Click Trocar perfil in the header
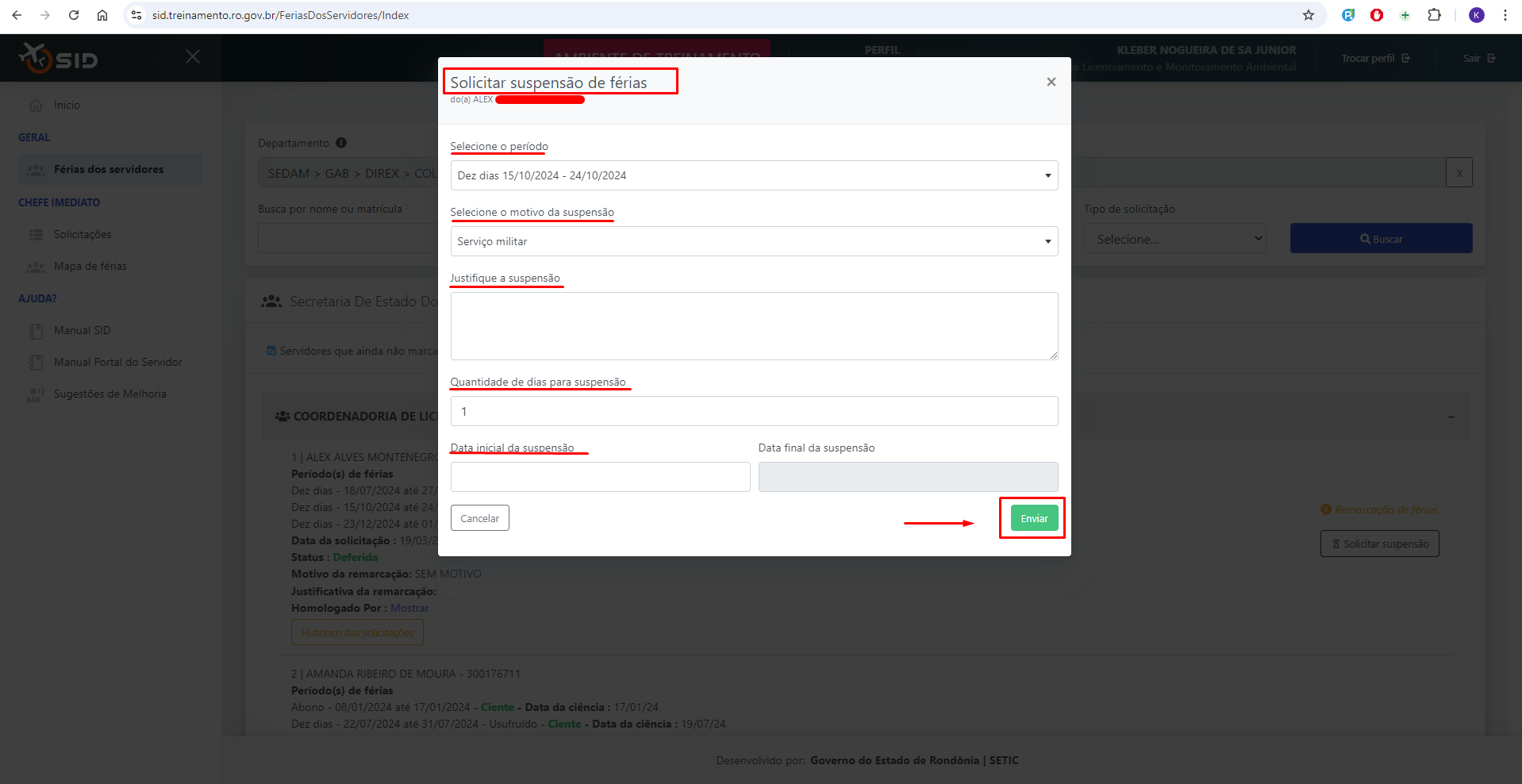Image resolution: width=1522 pixels, height=784 pixels. [1375, 58]
